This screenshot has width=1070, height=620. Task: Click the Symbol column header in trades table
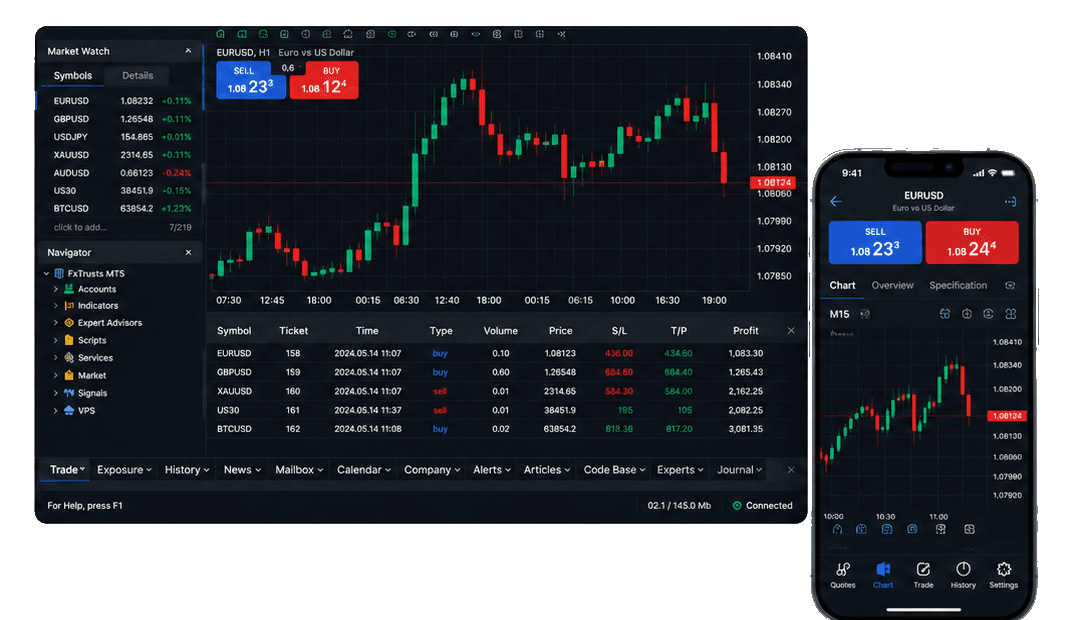pyautogui.click(x=234, y=331)
